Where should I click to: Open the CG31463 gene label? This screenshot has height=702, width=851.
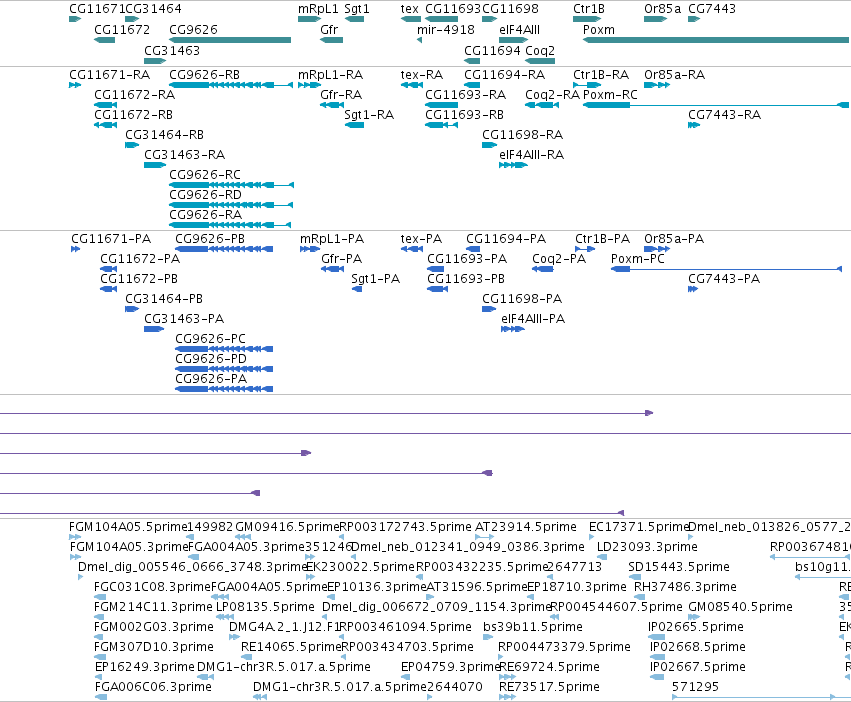click(x=172, y=50)
